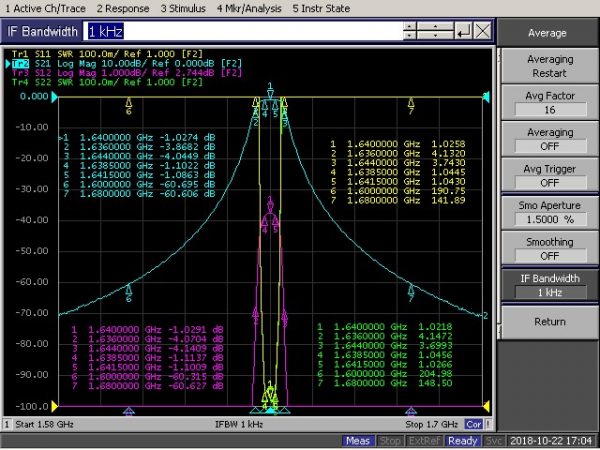The image size is (600, 450).
Task: Click the Stop status indicator in status bar
Action: [390, 441]
